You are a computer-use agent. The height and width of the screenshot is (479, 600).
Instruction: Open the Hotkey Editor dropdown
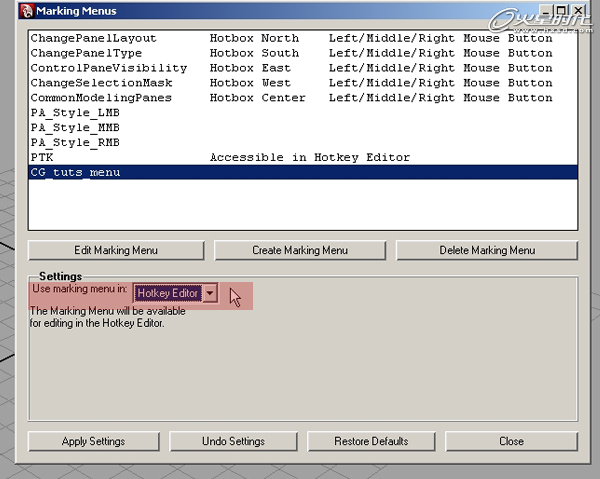tap(210, 294)
